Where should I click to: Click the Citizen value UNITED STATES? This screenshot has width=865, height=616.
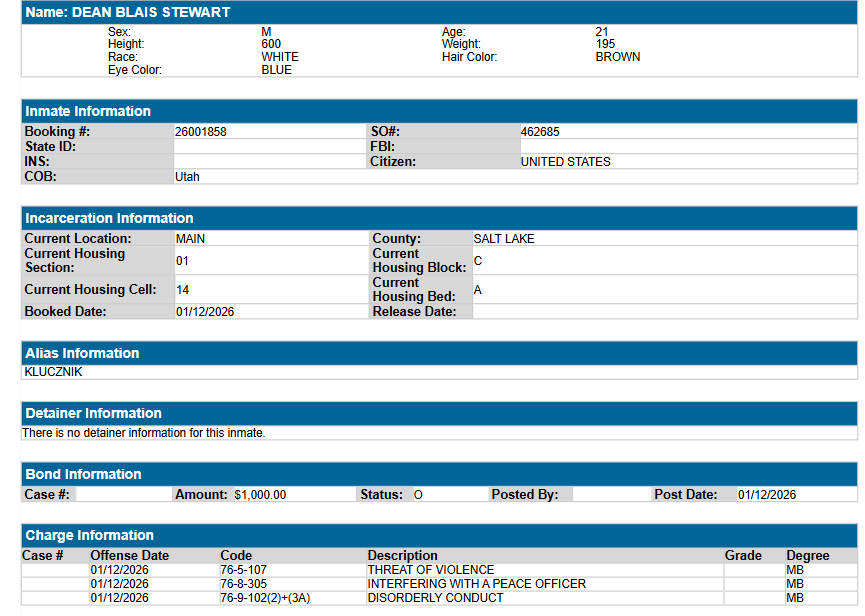point(565,162)
